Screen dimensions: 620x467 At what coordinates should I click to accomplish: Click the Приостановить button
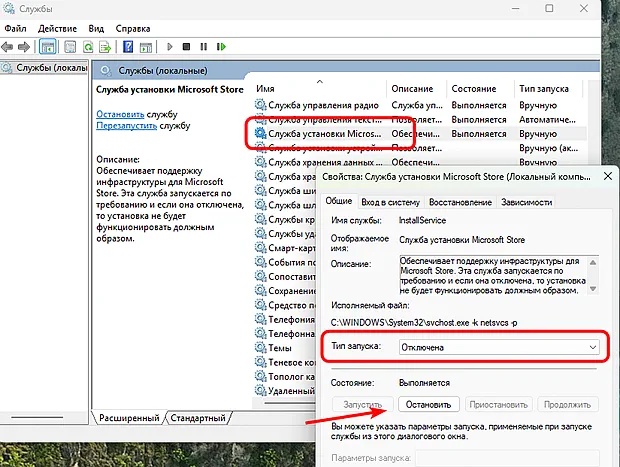click(498, 405)
